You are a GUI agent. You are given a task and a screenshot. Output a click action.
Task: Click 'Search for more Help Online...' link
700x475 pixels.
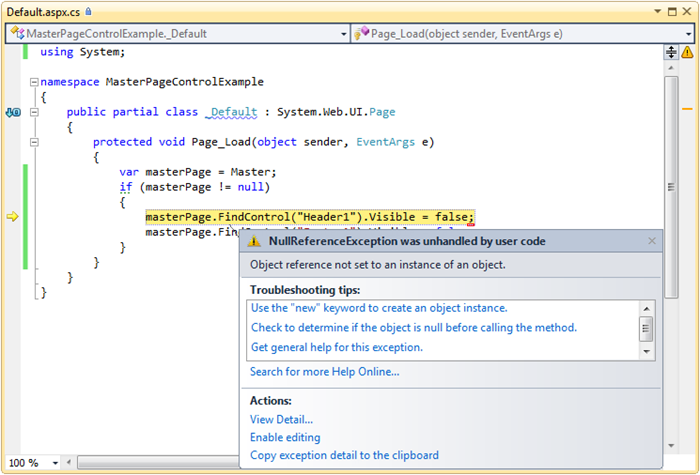[325, 372]
